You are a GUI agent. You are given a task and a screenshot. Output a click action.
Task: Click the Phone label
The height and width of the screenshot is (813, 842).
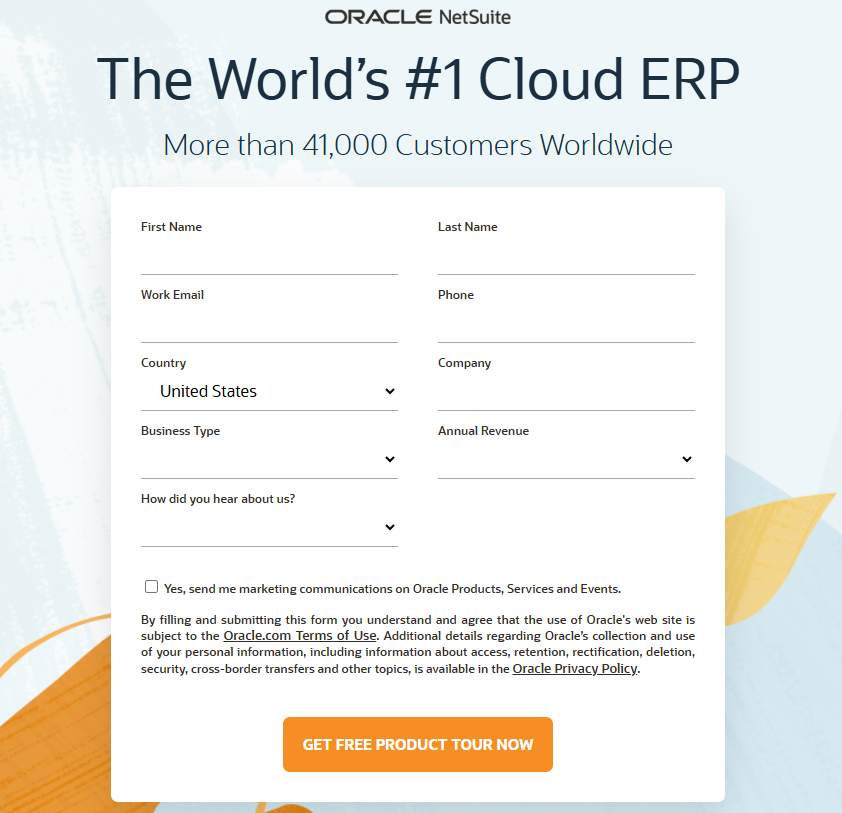coord(455,295)
